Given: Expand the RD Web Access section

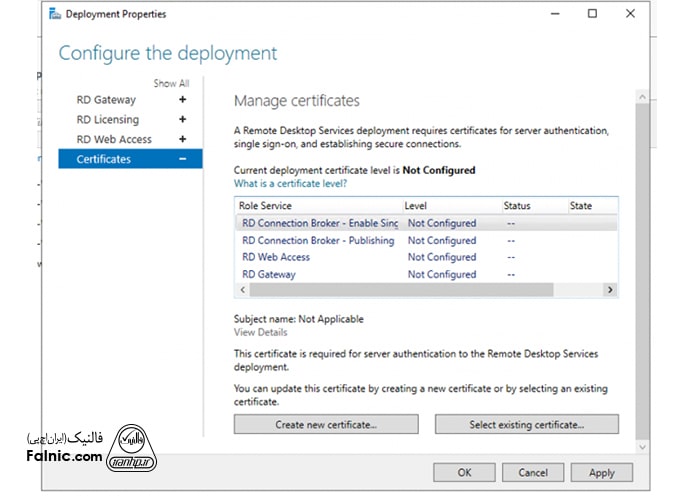Looking at the screenshot, I should 182,140.
